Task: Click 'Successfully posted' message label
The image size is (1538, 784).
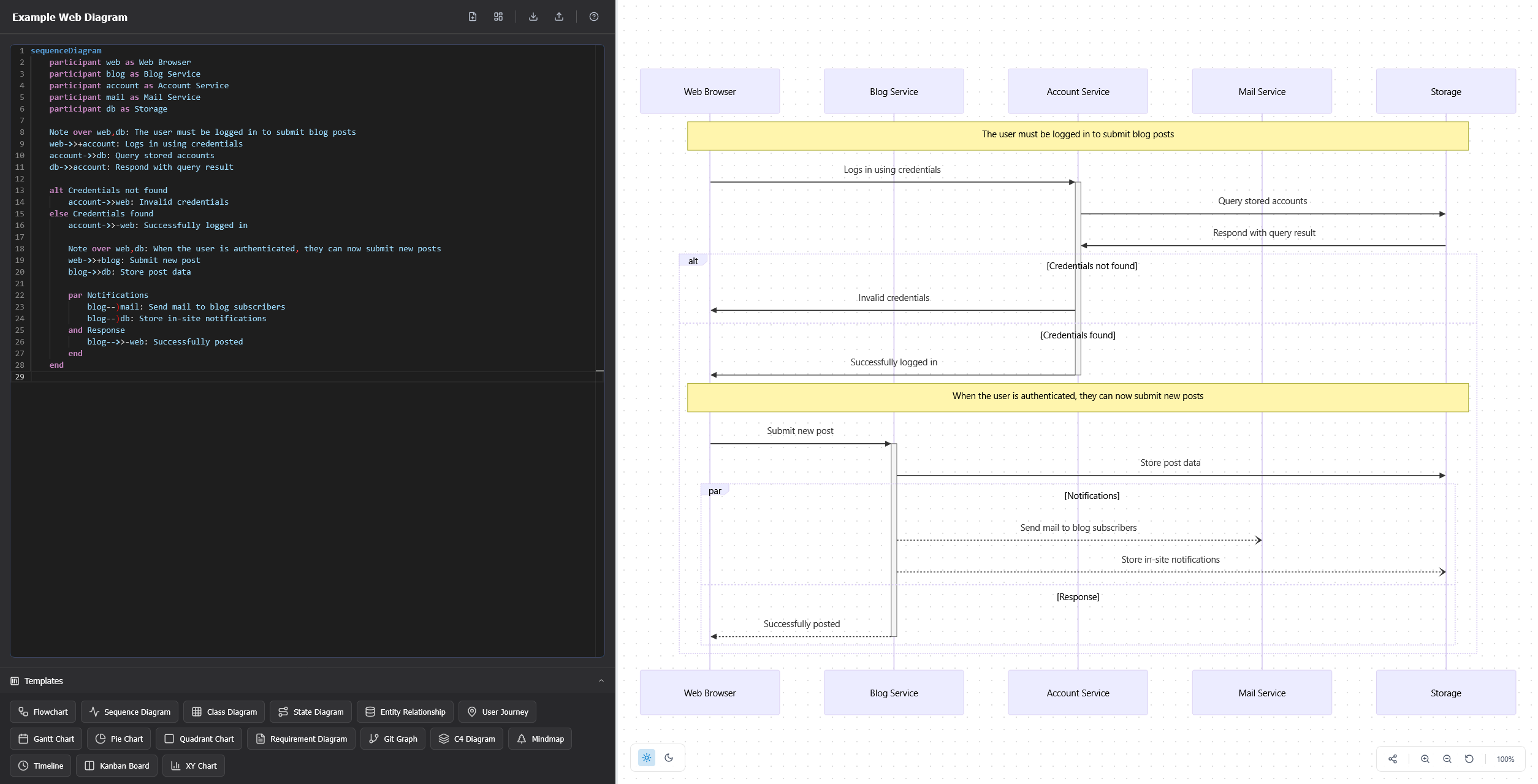Action: pos(802,624)
